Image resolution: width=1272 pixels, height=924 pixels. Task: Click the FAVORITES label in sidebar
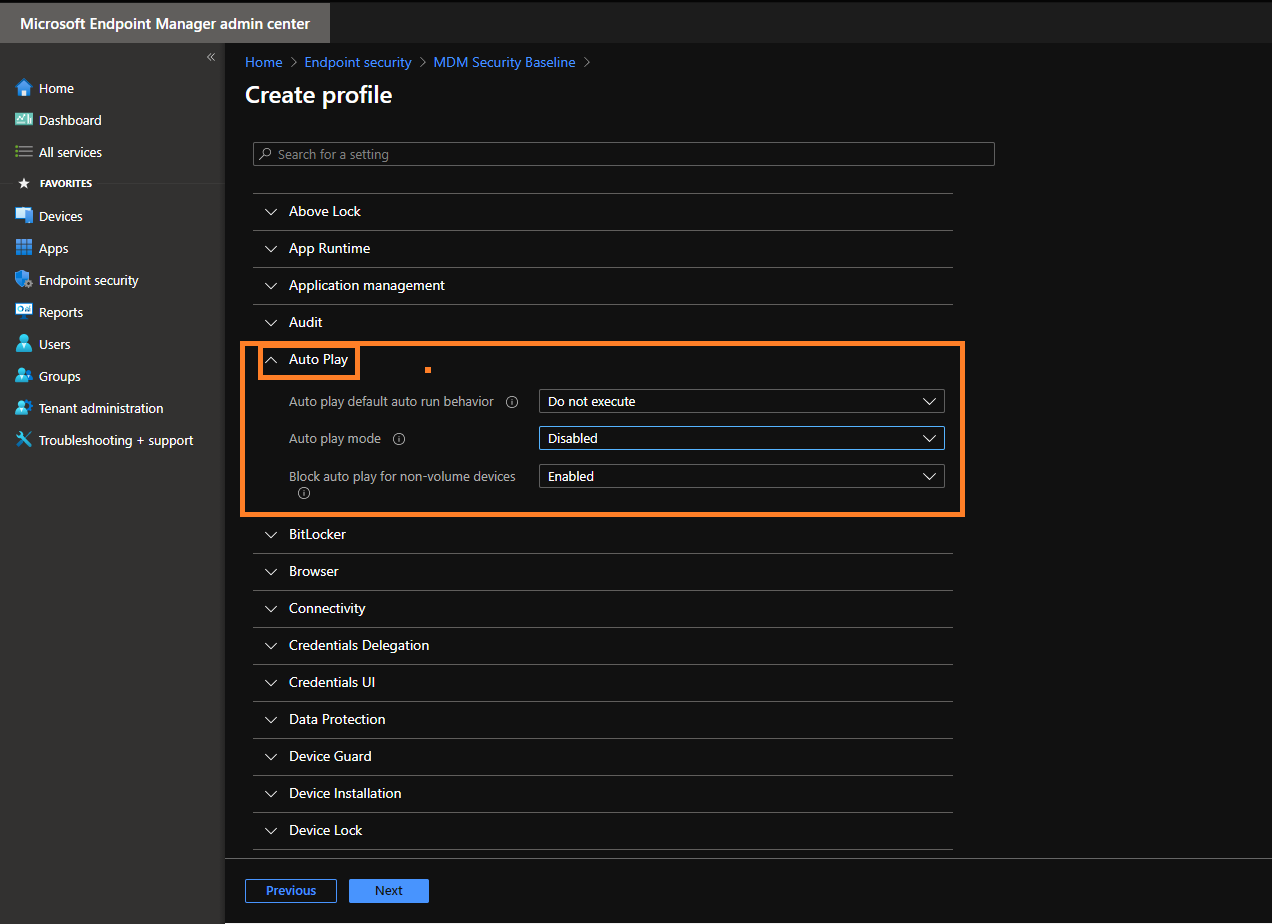pos(66,184)
